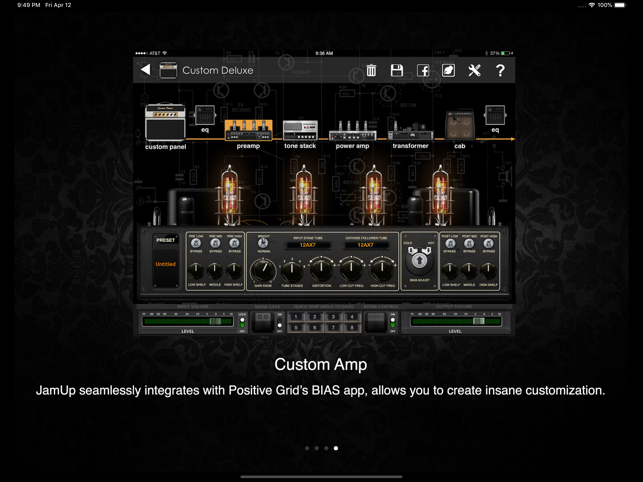This screenshot has height=482, width=643.
Task: Click the Low Cut Freq knob
Action: click(351, 270)
